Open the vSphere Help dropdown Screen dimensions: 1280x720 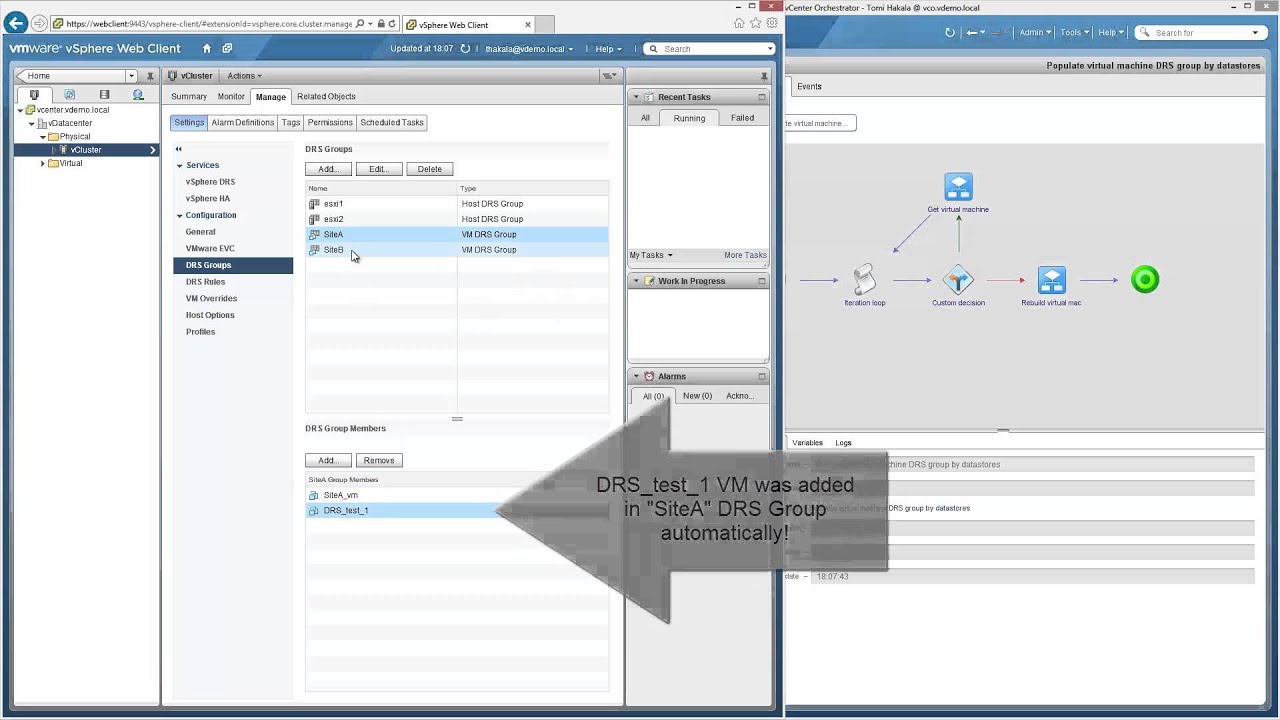pyautogui.click(x=608, y=48)
